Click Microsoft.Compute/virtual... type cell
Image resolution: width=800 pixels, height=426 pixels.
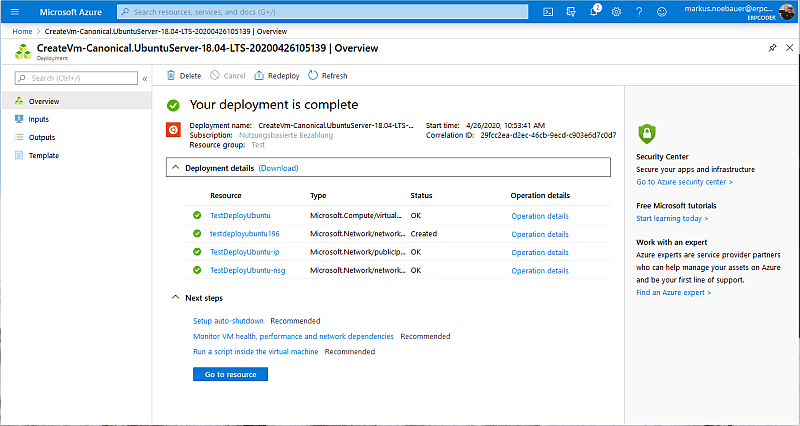(x=356, y=215)
